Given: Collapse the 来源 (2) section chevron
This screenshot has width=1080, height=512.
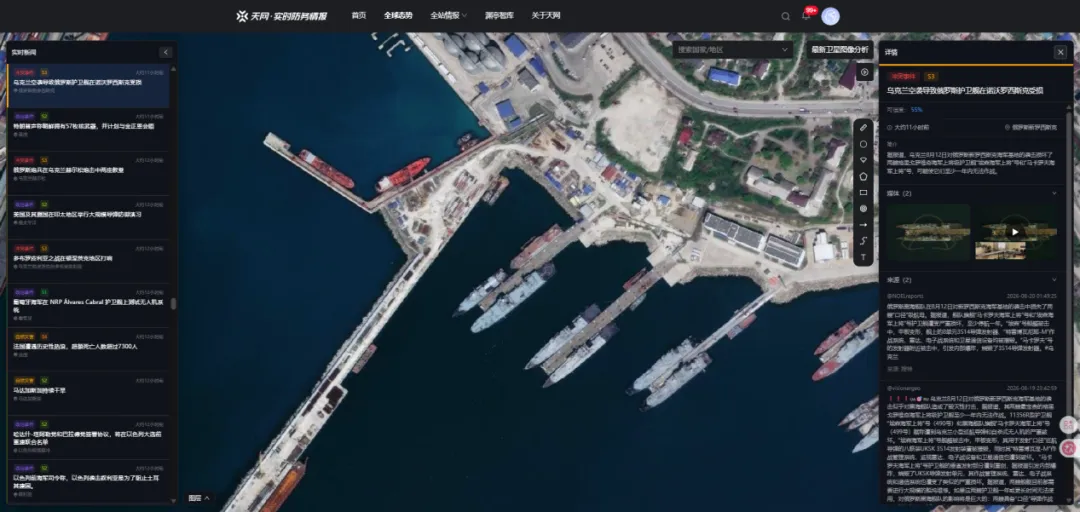Looking at the screenshot, I should [x=1054, y=280].
